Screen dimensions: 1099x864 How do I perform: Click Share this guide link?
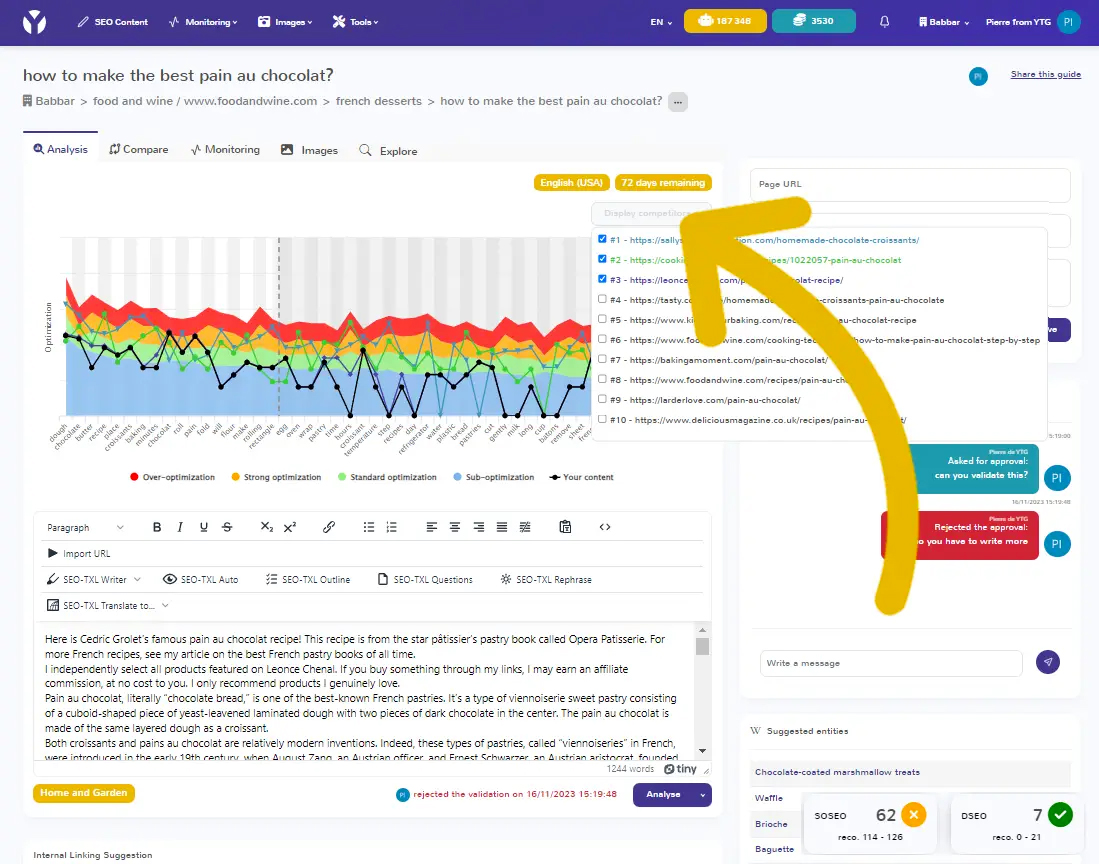pyautogui.click(x=1045, y=74)
